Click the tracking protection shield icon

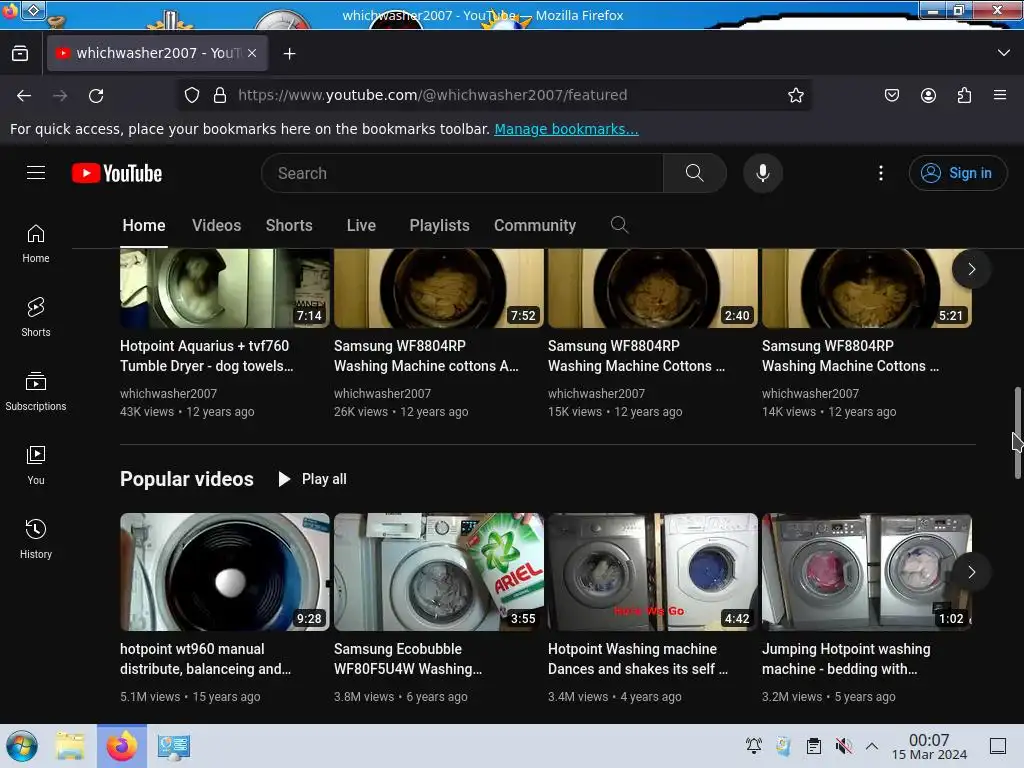(191, 95)
